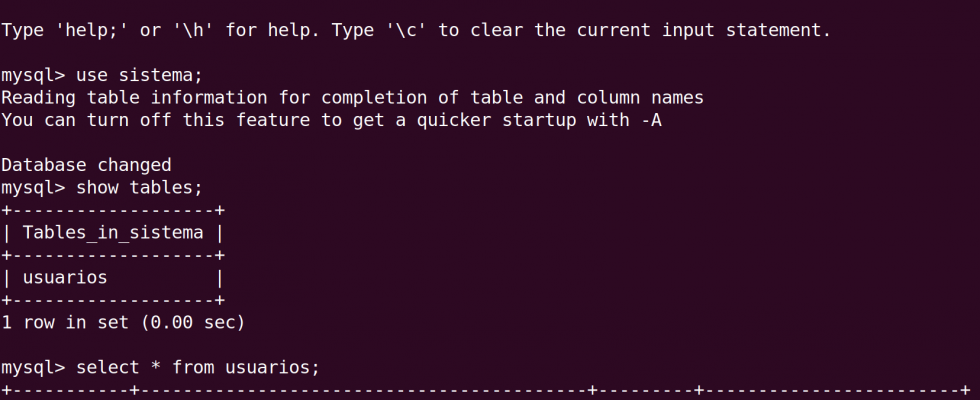Screen dimensions: 980x400
Task: Click the first 'mysql>' prompt
Action: [x=33, y=75]
